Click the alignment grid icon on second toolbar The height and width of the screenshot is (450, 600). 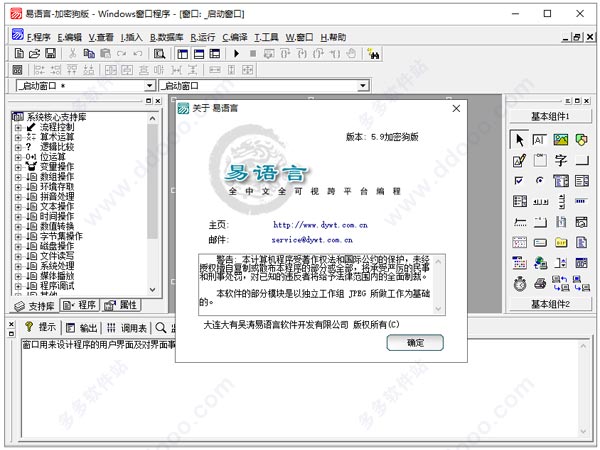pos(18,70)
